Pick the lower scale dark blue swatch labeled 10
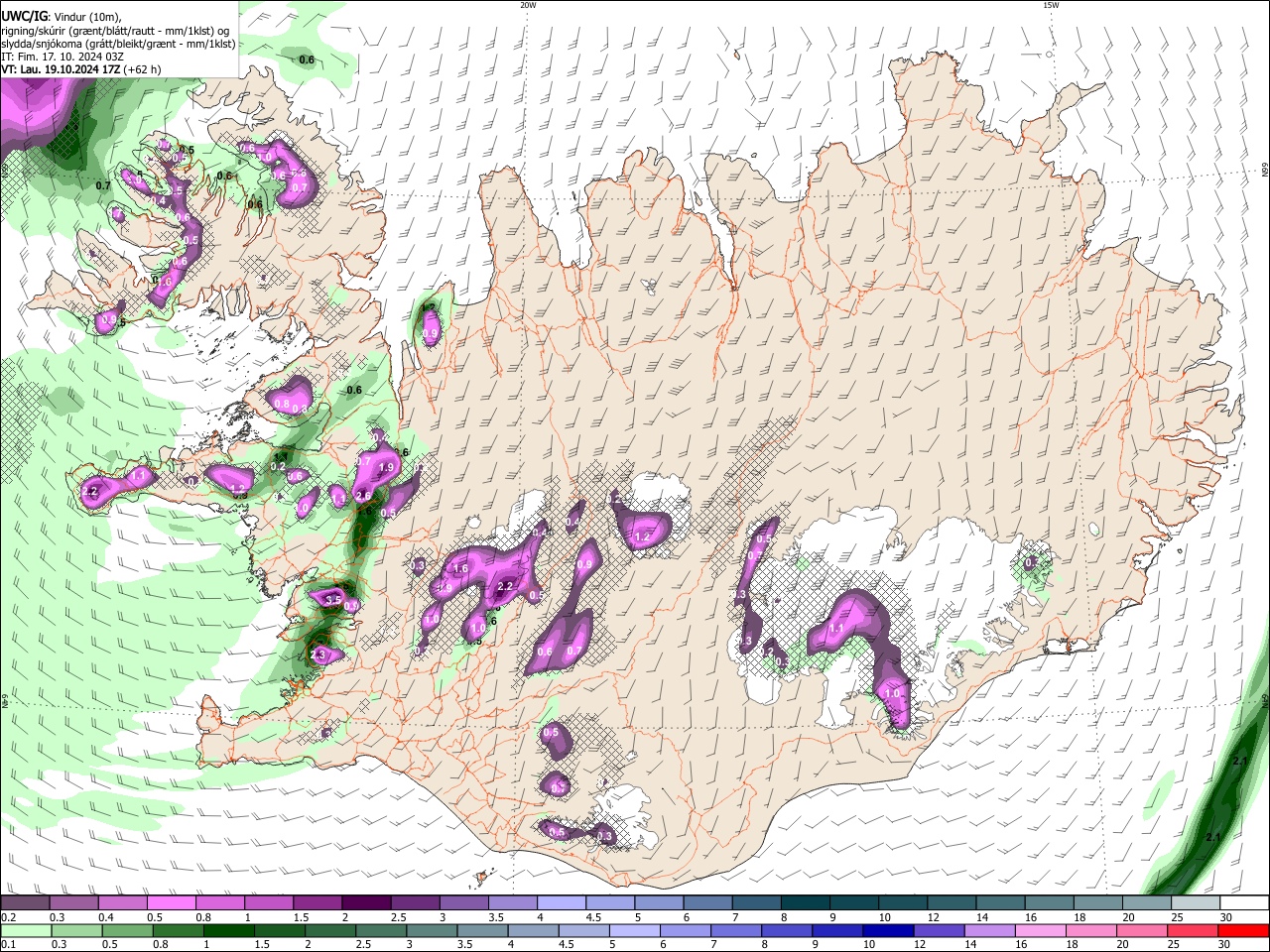This screenshot has width=1270, height=952. coord(887,930)
